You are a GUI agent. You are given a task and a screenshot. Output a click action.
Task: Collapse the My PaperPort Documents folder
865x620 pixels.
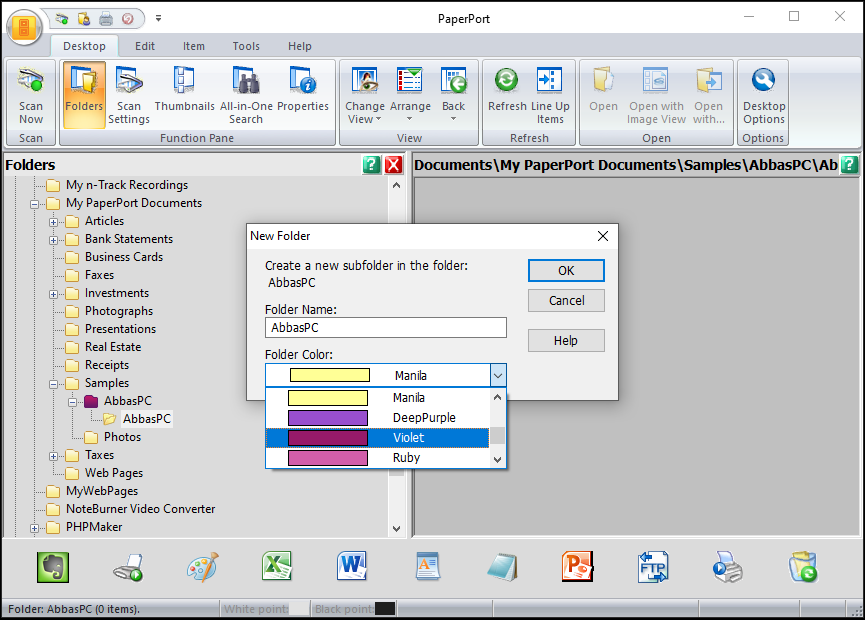34,204
